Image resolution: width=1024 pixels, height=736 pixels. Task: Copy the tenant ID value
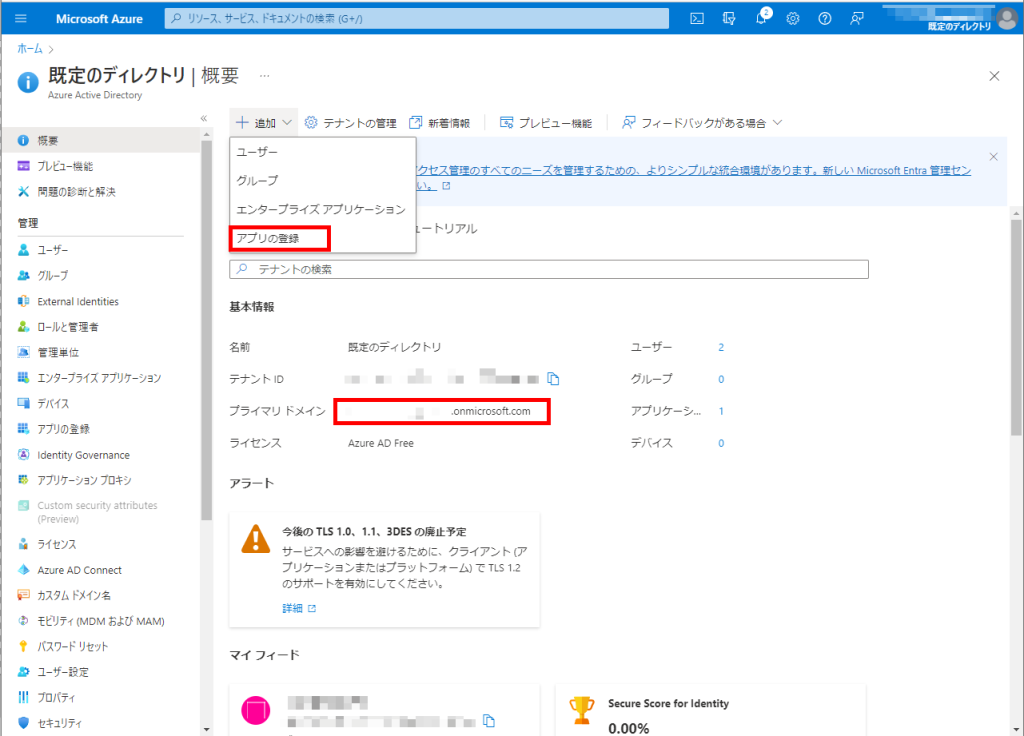tap(553, 379)
